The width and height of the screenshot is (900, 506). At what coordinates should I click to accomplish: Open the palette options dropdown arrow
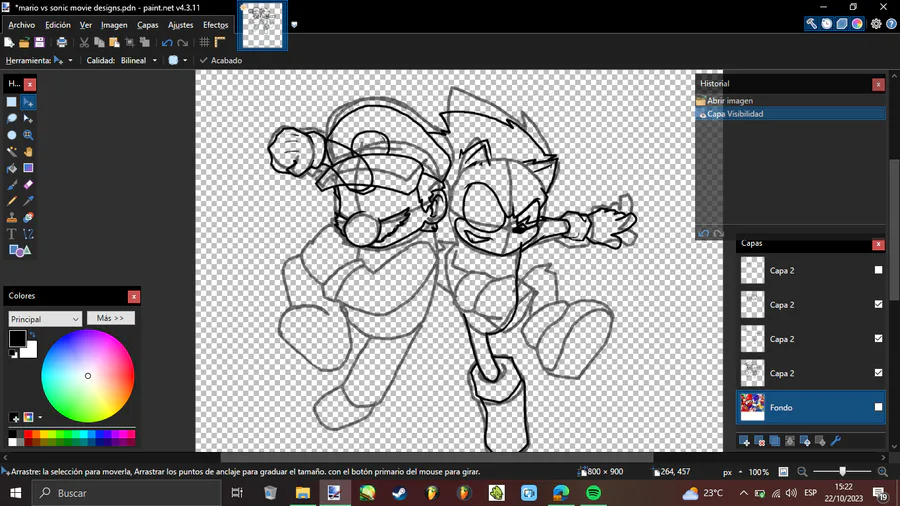pos(40,417)
